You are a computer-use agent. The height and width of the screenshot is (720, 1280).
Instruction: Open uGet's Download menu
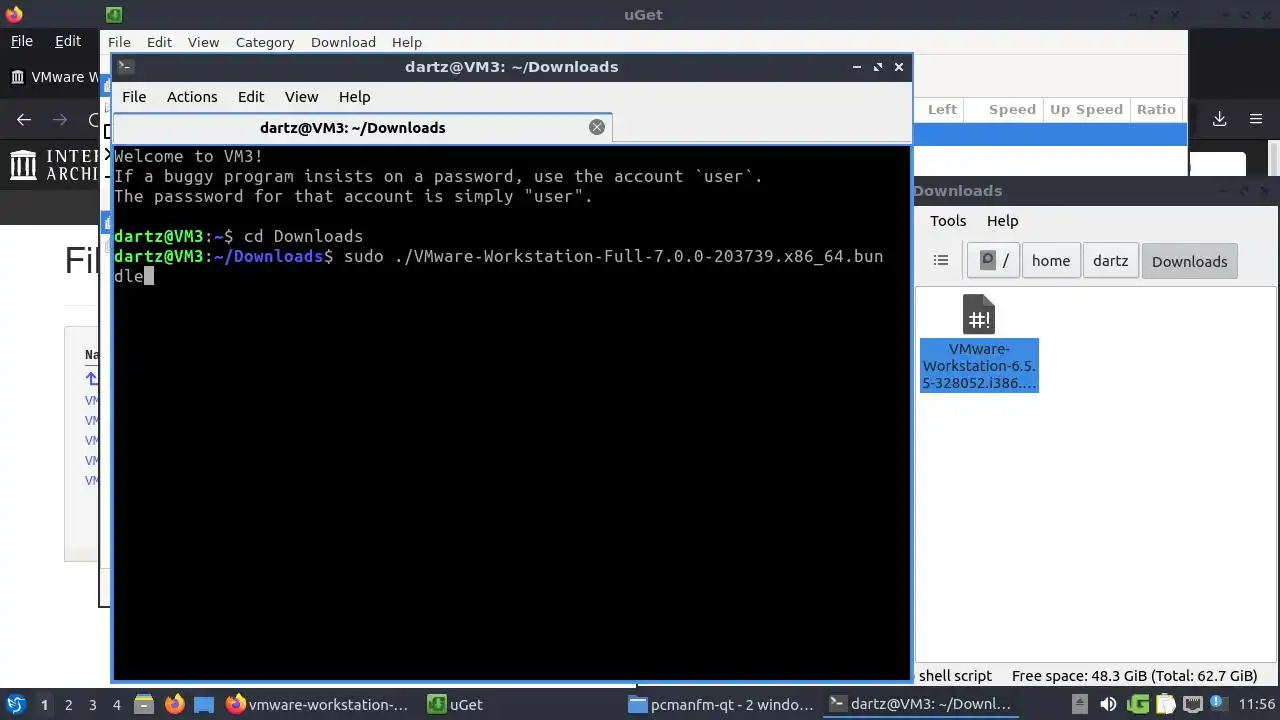click(343, 42)
